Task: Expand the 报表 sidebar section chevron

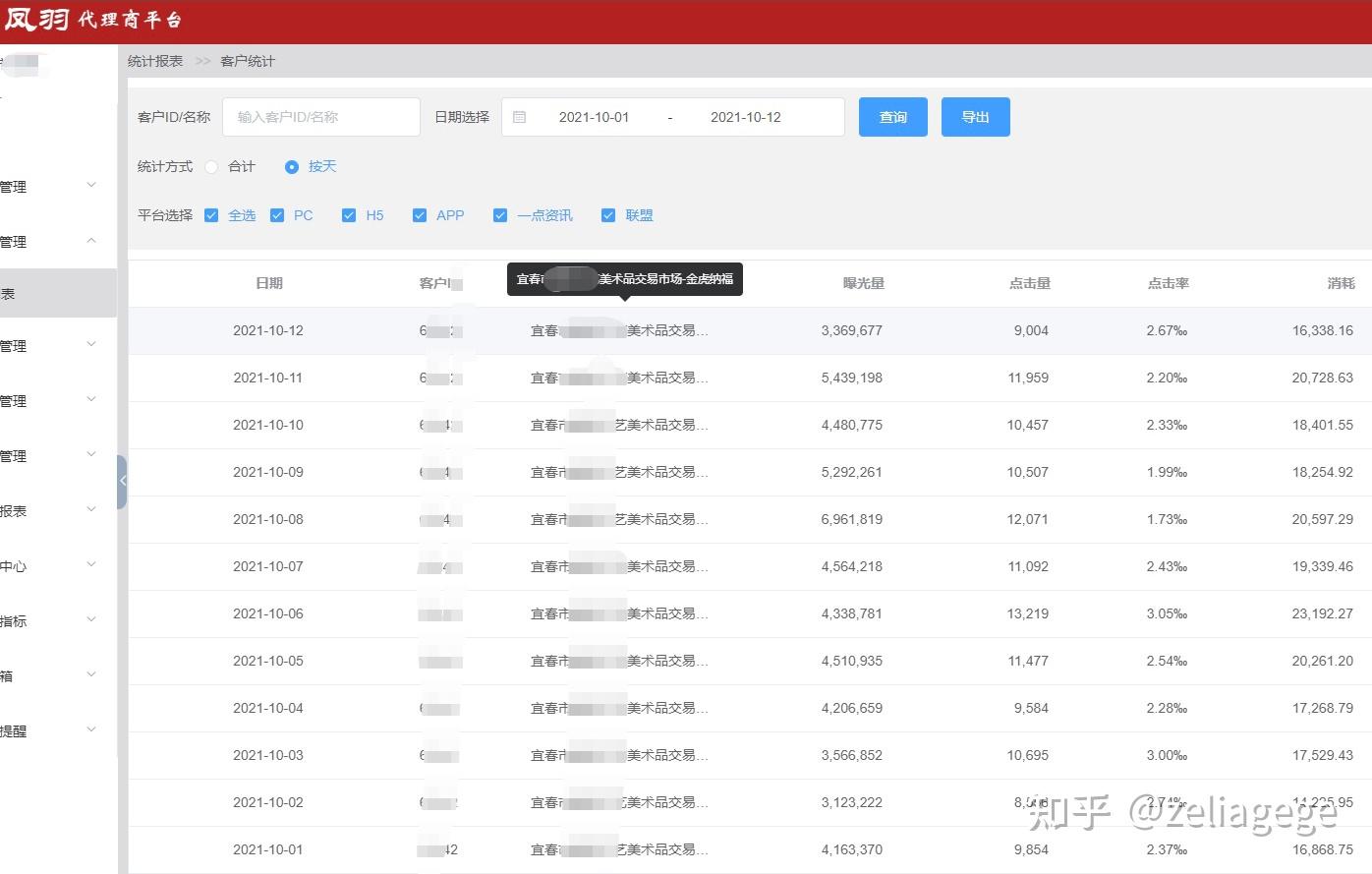Action: coord(91,509)
